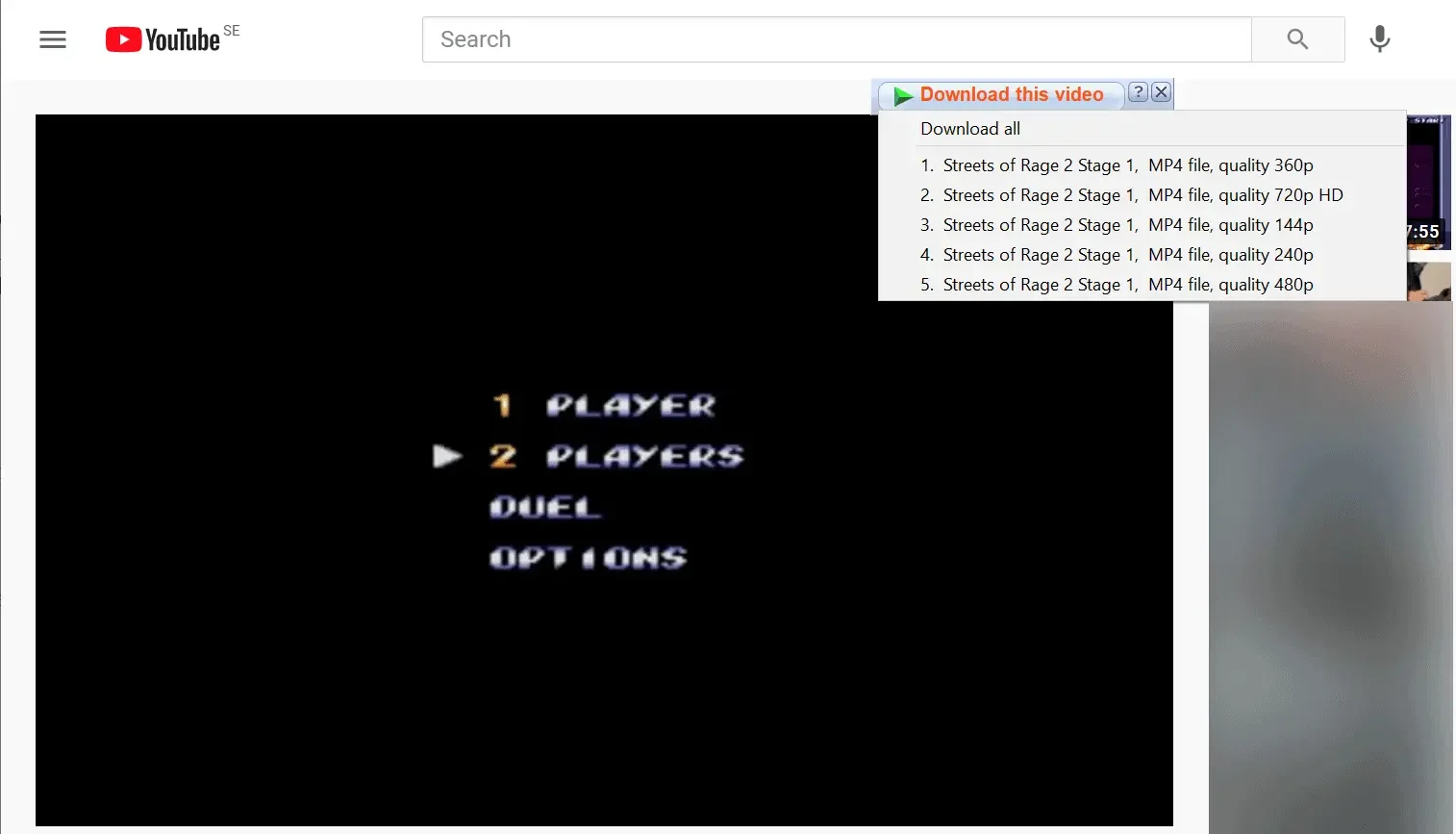Image resolution: width=1456 pixels, height=834 pixels.
Task: Click the green play arrow in download bar
Action: pyautogui.click(x=902, y=95)
